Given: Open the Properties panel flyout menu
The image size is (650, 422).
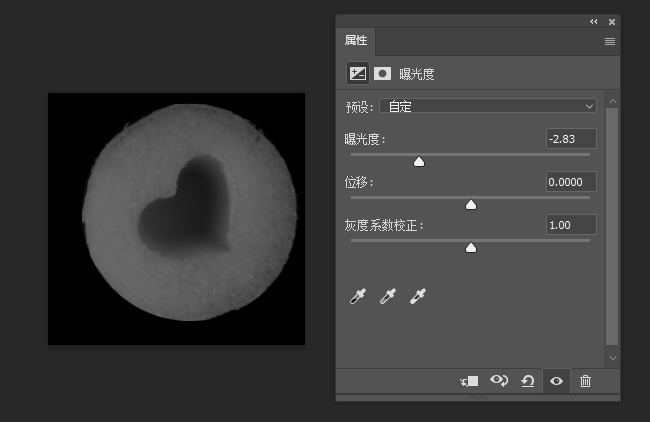Looking at the screenshot, I should pyautogui.click(x=610, y=41).
